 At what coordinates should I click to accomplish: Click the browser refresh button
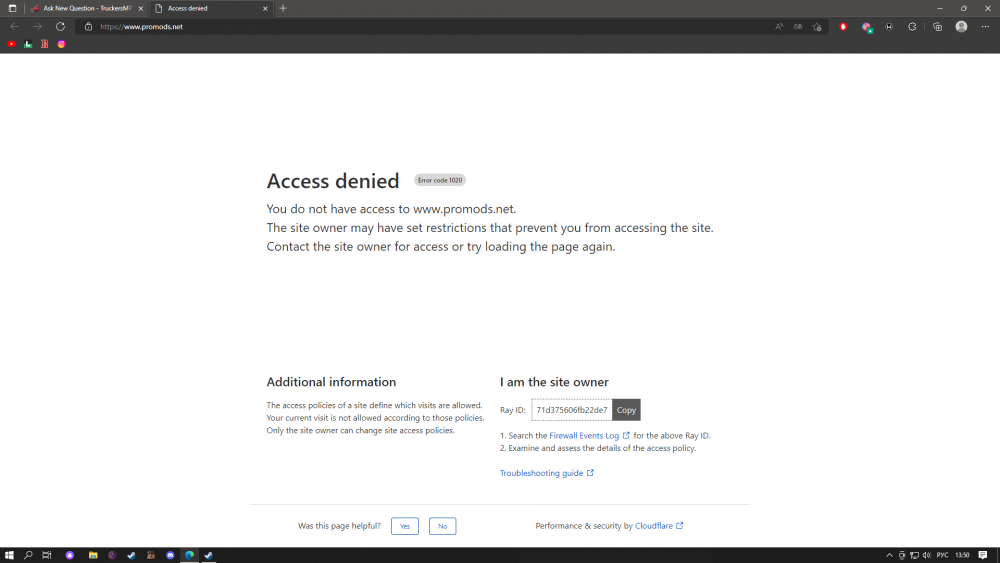pyautogui.click(x=60, y=27)
